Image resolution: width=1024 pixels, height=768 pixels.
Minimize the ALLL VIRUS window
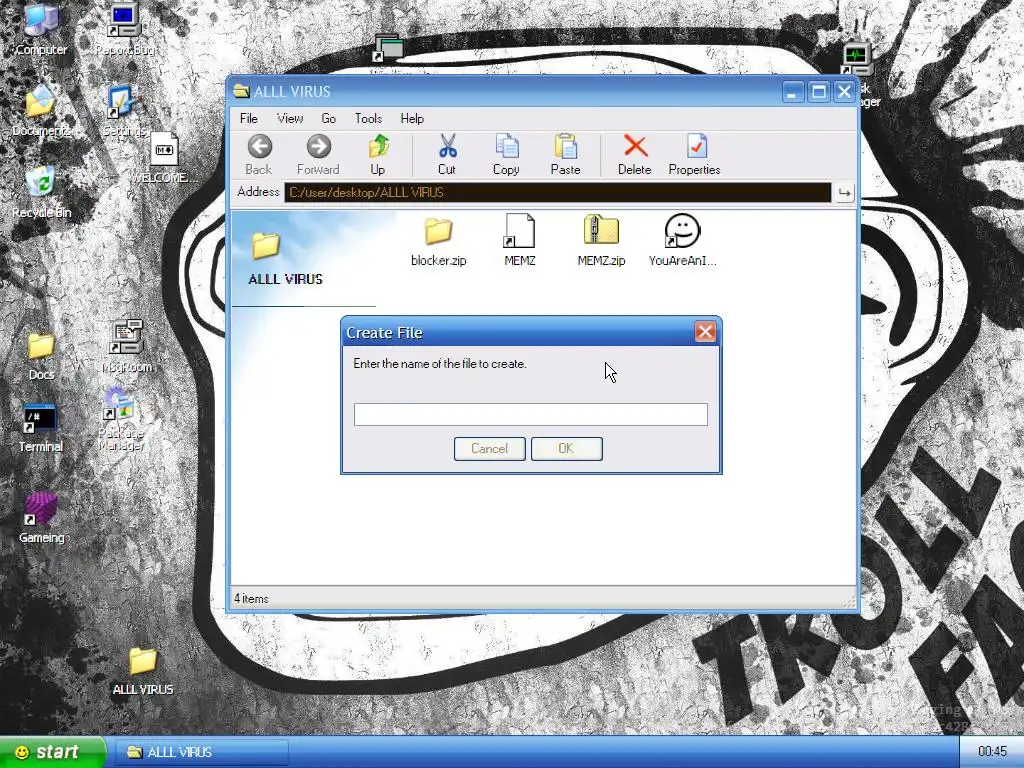tap(792, 91)
